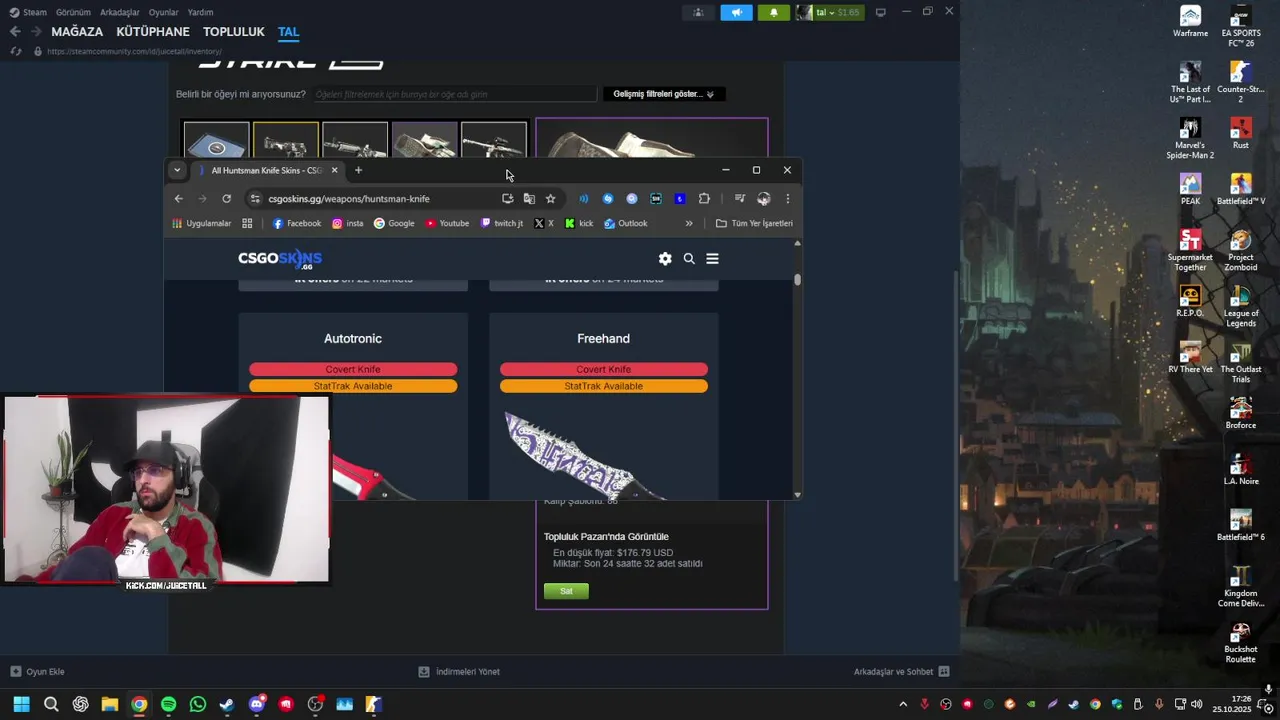The height and width of the screenshot is (720, 1280).
Task: Open Steam Arkadaşlar menu
Action: click(120, 12)
